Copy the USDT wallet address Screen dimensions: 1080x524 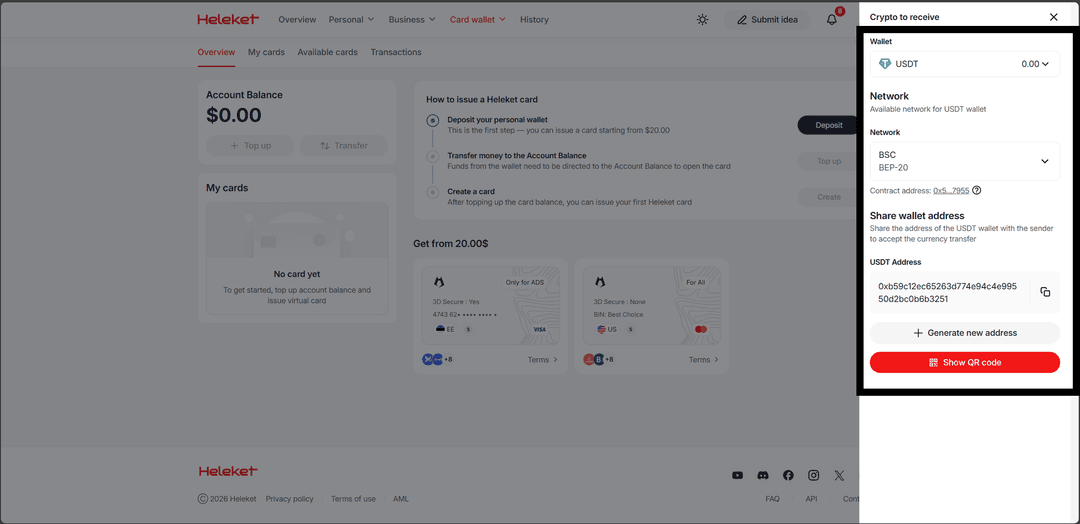click(x=1045, y=292)
